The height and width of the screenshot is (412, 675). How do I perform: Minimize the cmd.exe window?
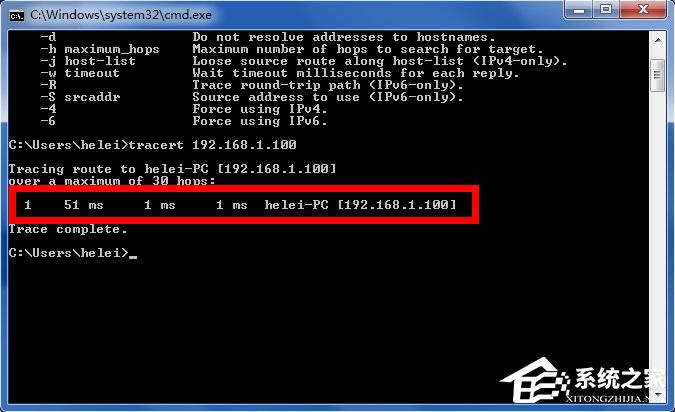click(x=579, y=9)
